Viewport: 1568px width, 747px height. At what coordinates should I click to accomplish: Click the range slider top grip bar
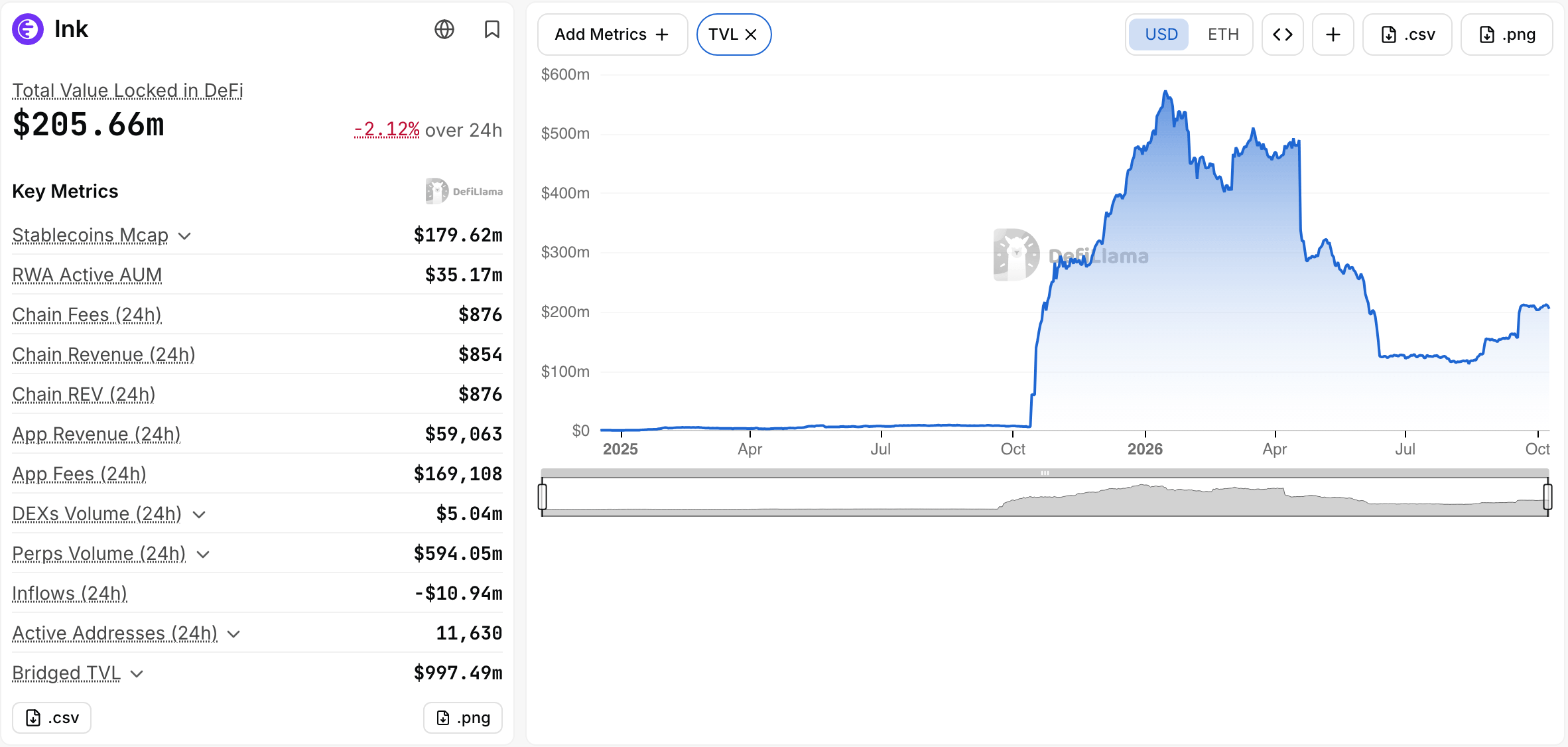[x=1045, y=473]
